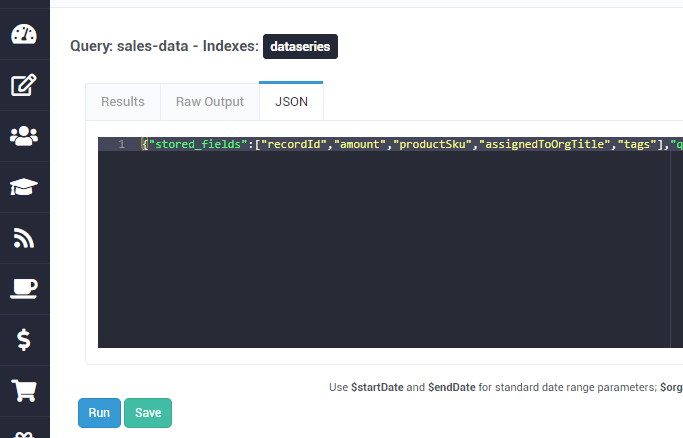Open the dollar sign icon in sidebar
The height and width of the screenshot is (438, 683).
coord(24,340)
